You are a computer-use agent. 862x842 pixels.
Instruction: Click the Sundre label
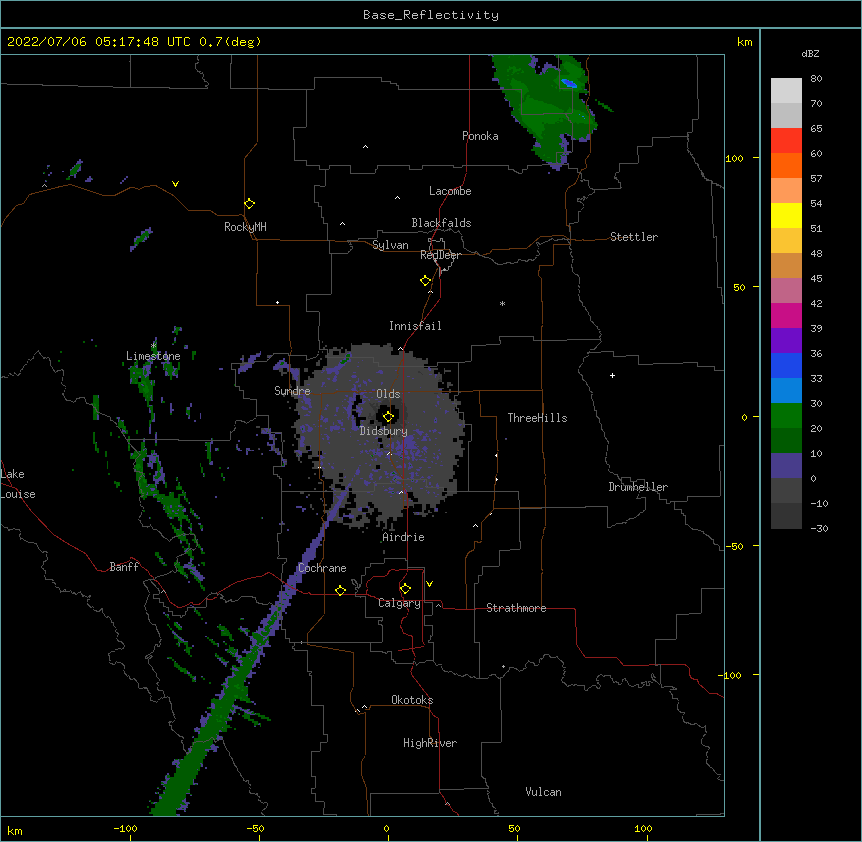coord(292,391)
